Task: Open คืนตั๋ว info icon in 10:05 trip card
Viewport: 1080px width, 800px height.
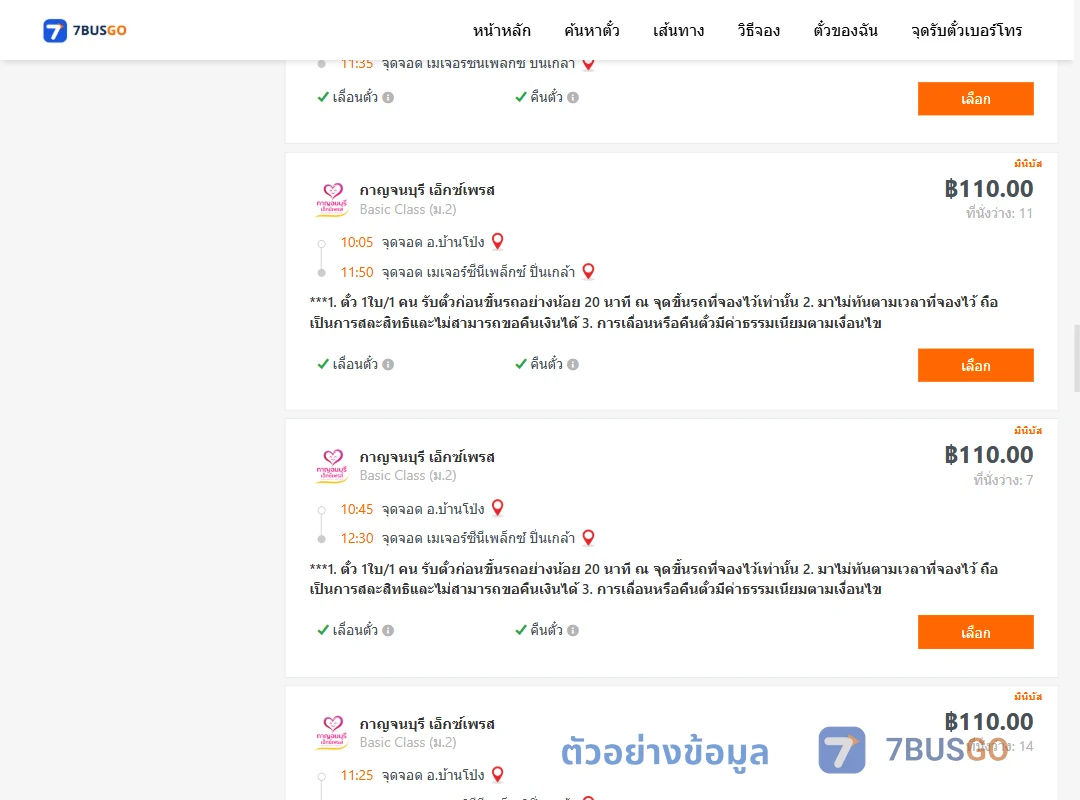Action: pos(573,365)
